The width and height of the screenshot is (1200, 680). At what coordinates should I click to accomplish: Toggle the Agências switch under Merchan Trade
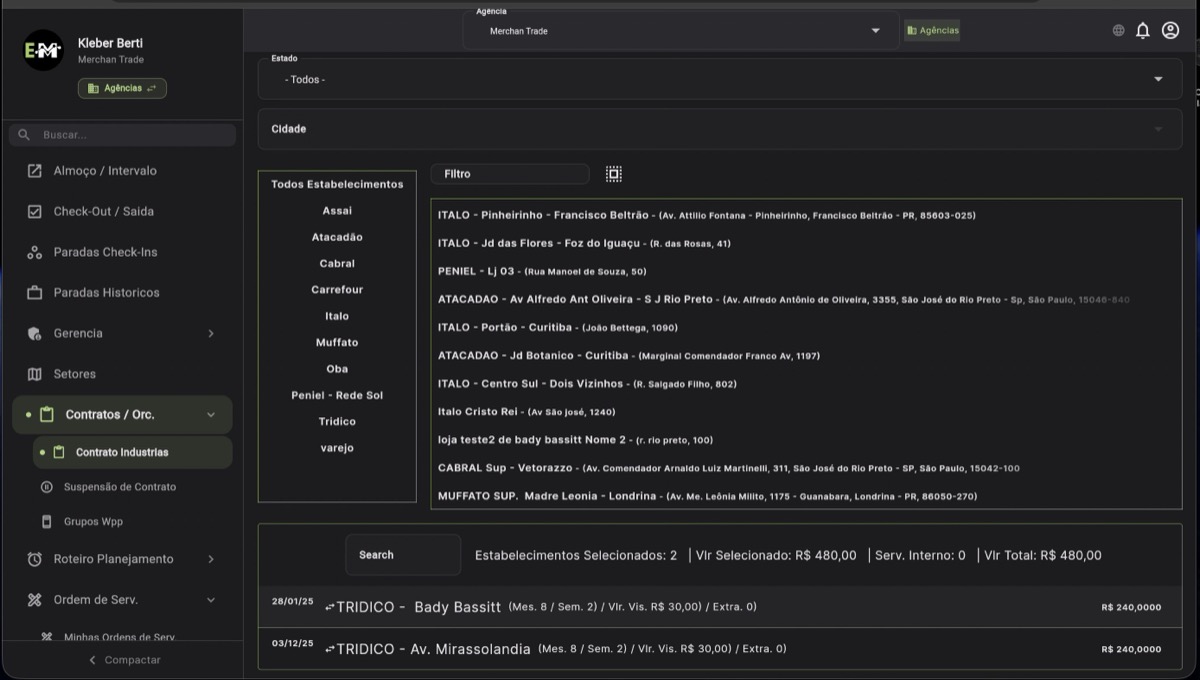pos(122,88)
